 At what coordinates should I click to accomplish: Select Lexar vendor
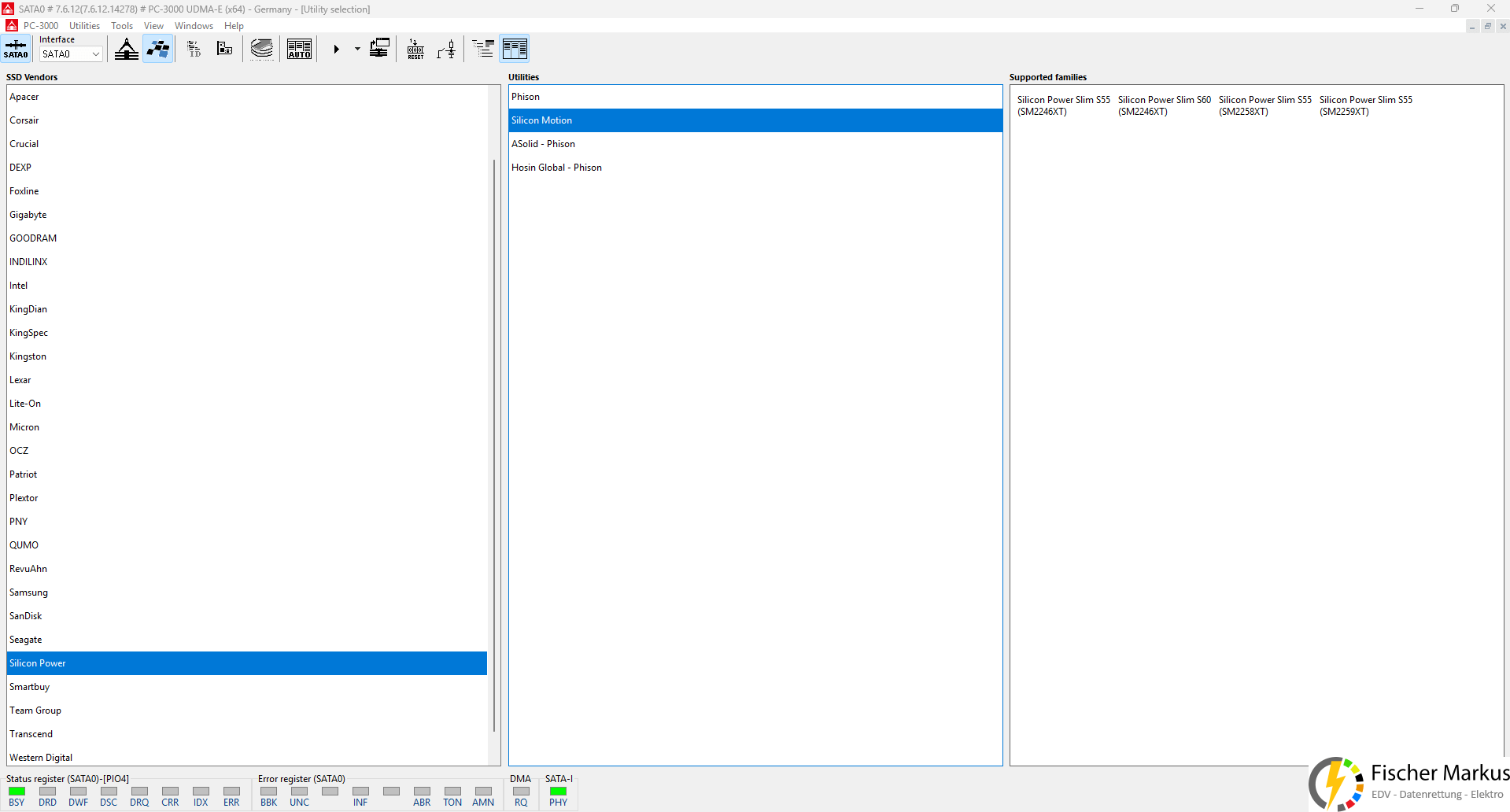[x=247, y=380]
